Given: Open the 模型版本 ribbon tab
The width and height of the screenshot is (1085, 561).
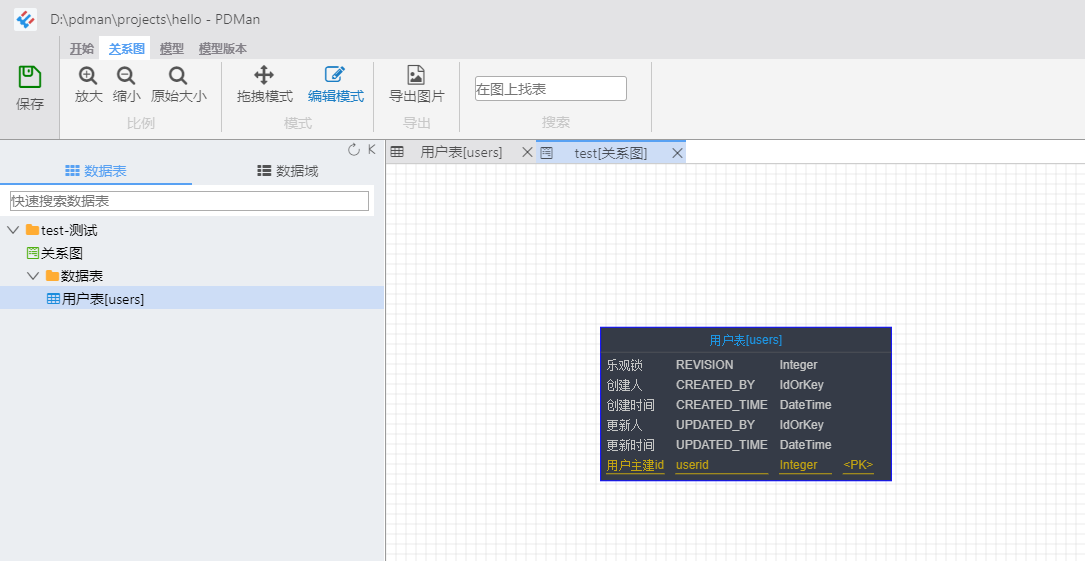Looking at the screenshot, I should 223,48.
